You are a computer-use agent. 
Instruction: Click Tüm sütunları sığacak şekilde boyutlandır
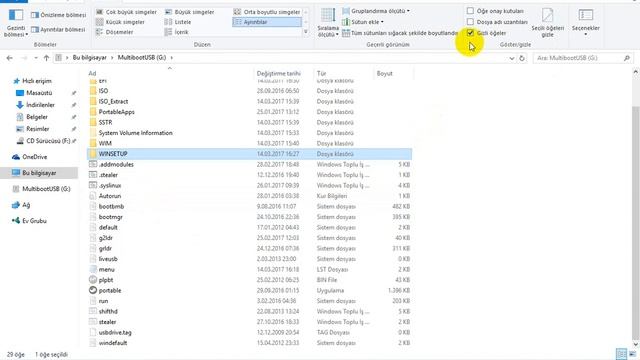[400, 33]
